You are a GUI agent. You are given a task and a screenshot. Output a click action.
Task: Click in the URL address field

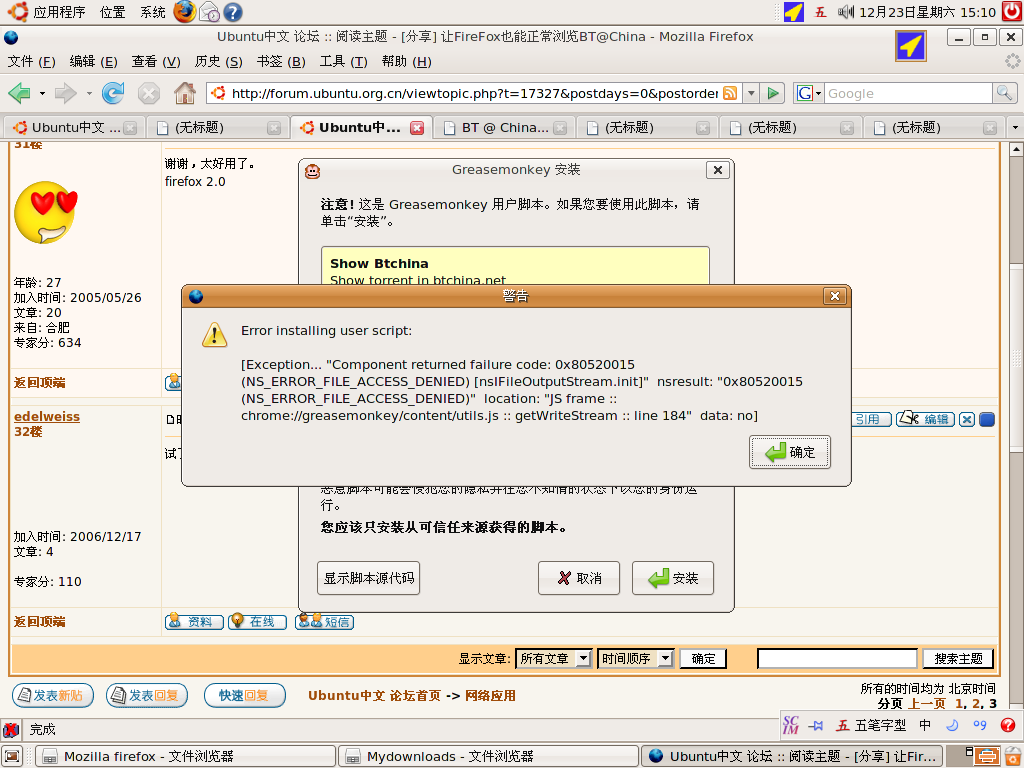coord(474,93)
